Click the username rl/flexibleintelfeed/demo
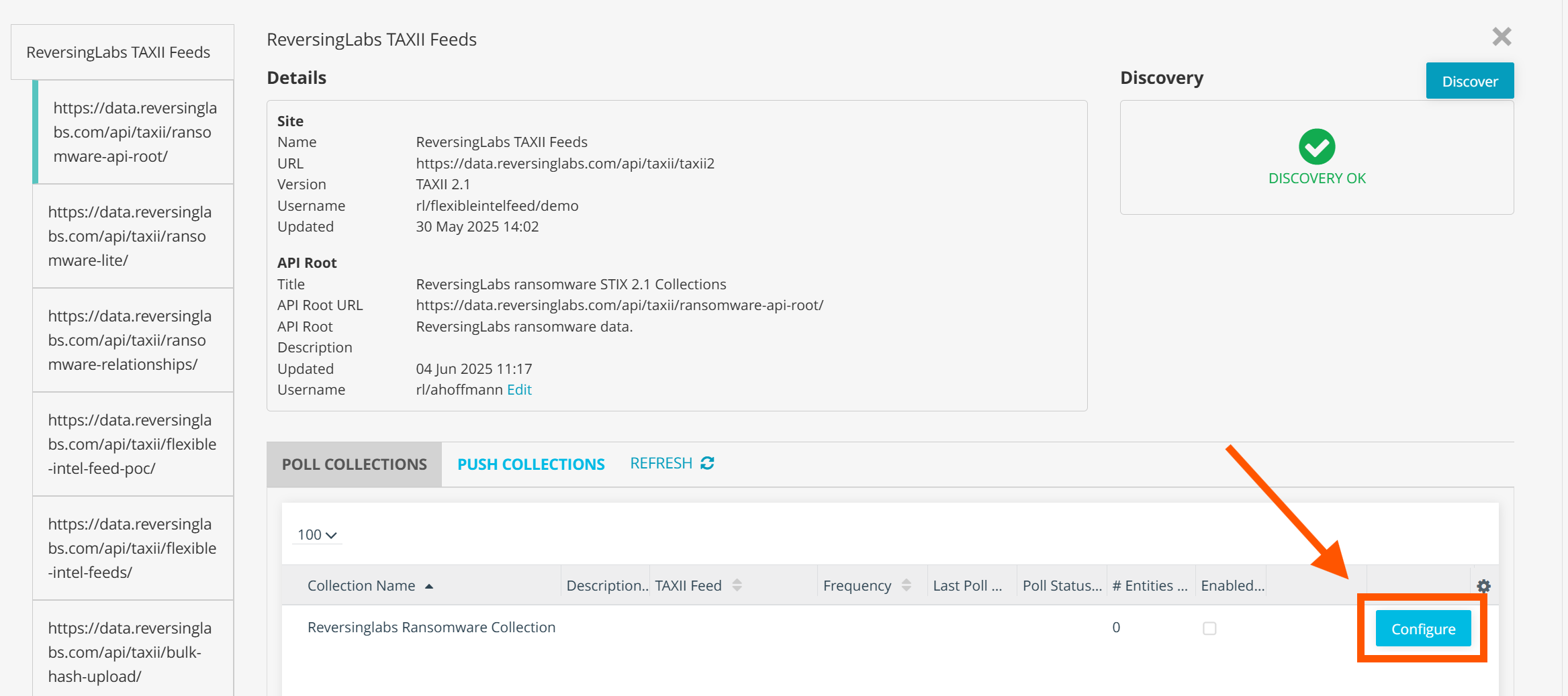Viewport: 1568px width, 696px height. (x=497, y=205)
